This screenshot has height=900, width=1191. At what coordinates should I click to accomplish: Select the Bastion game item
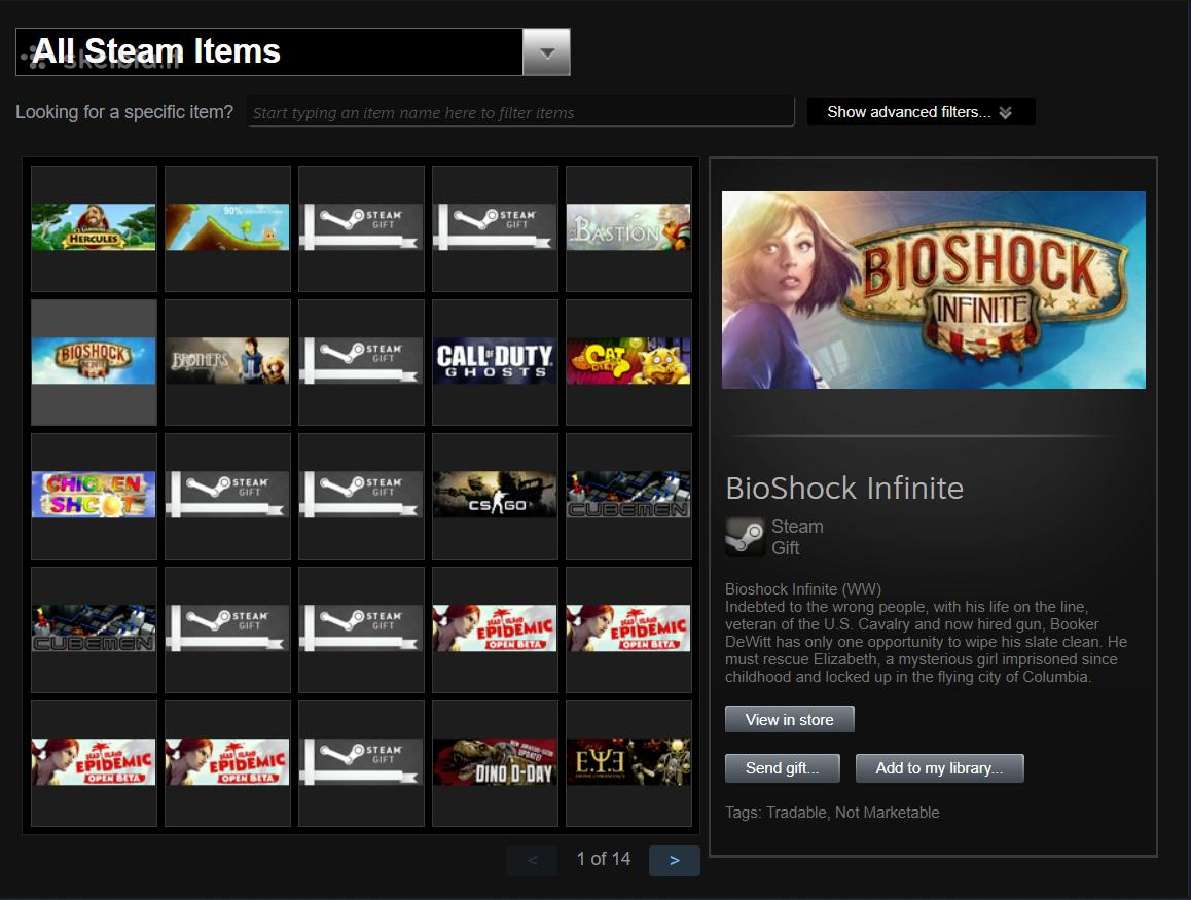(x=628, y=228)
